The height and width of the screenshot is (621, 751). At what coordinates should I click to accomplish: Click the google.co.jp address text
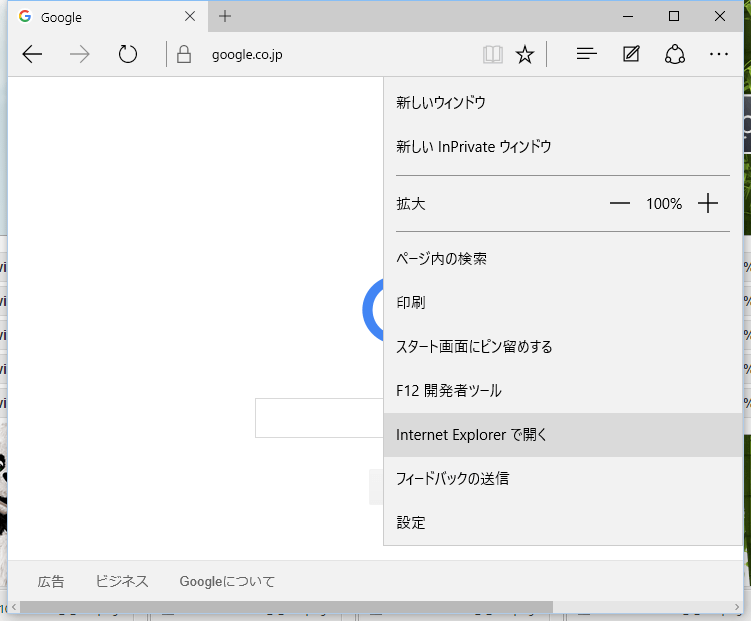[x=247, y=55]
